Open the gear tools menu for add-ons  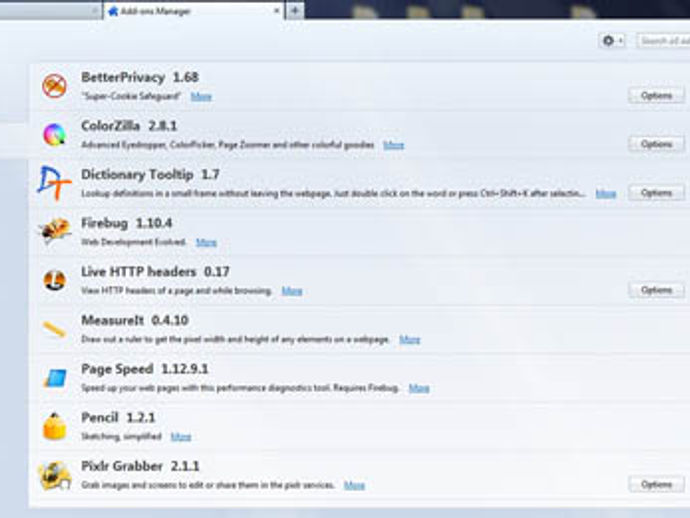tap(613, 41)
